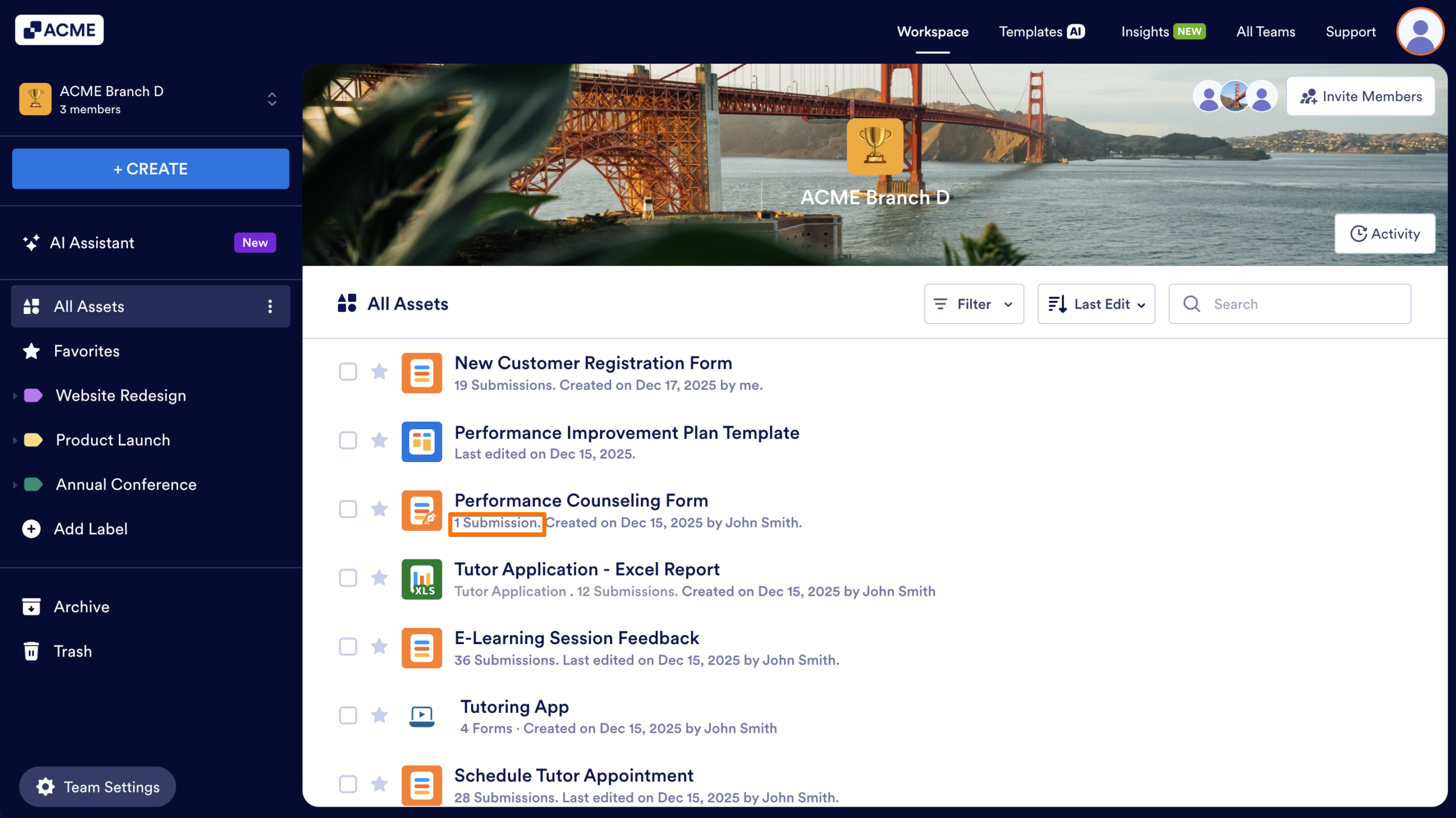Open the Tutoring App player icon
The width and height of the screenshot is (1456, 818).
pyautogui.click(x=421, y=716)
